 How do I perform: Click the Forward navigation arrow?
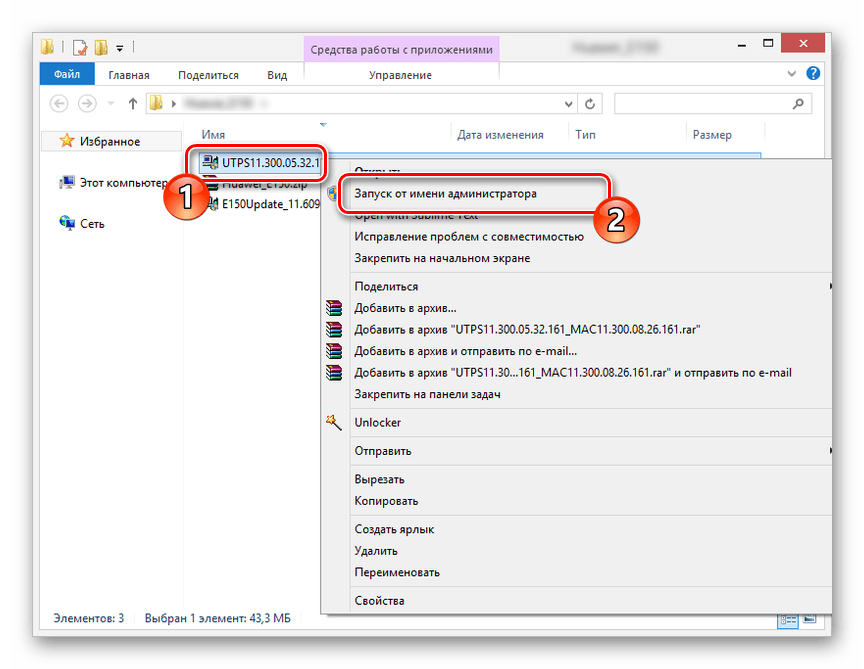point(87,103)
